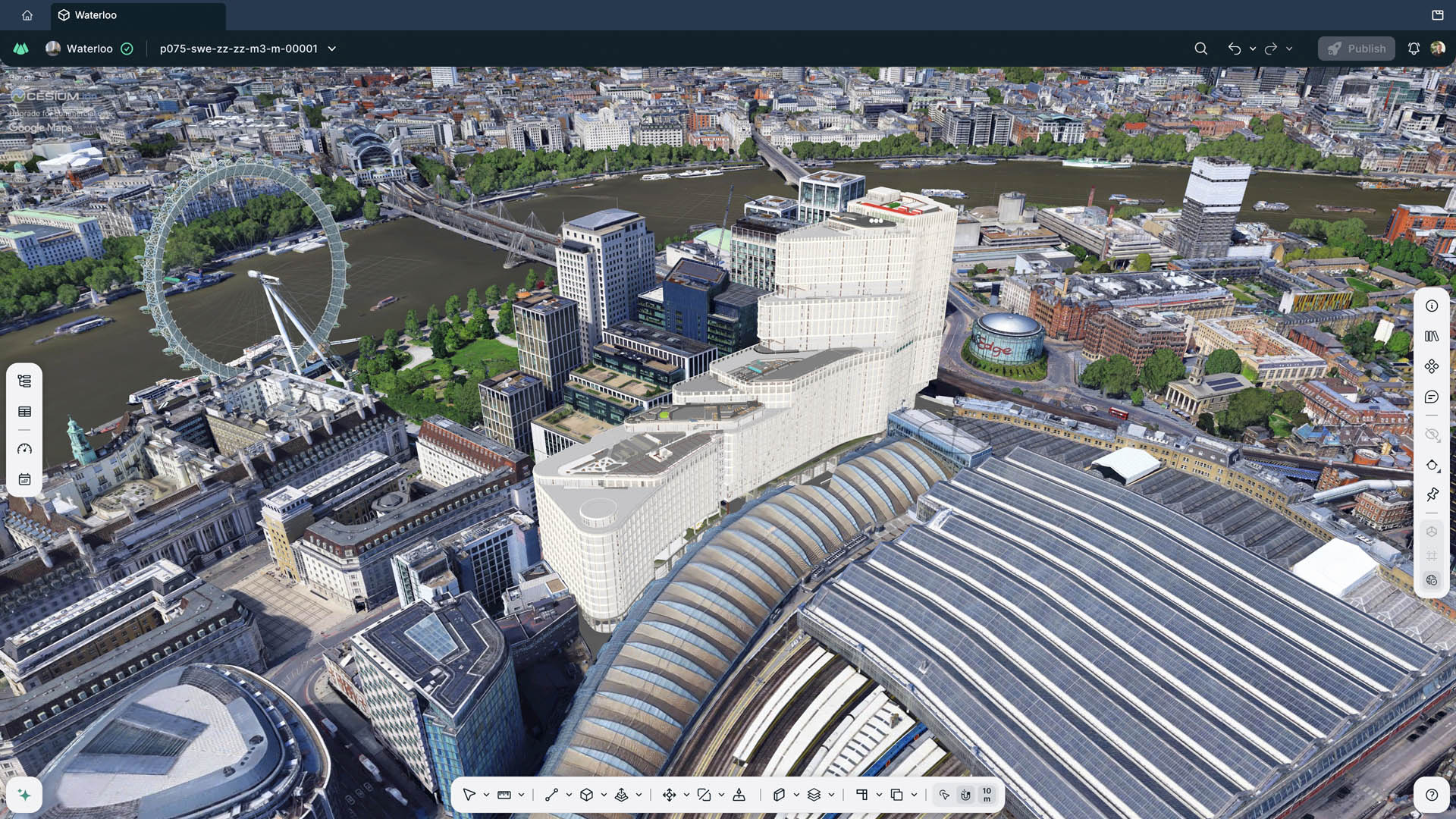Viewport: 1456px width, 819px height.
Task: Select the move arrows tool
Action: [x=669, y=795]
